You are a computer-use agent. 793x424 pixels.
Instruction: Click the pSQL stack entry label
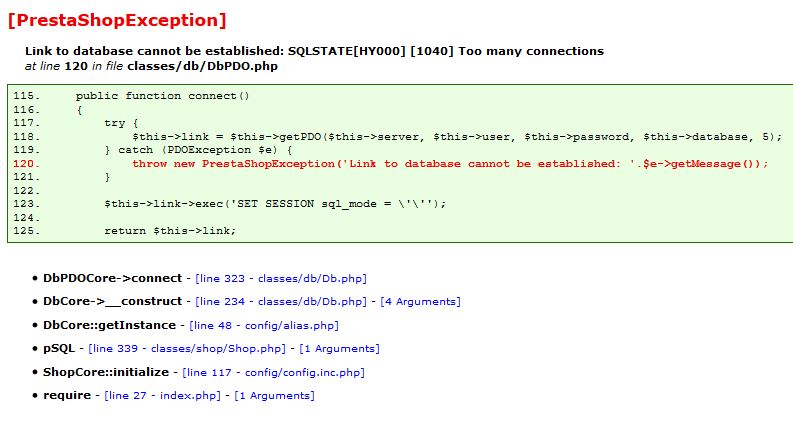(59, 348)
